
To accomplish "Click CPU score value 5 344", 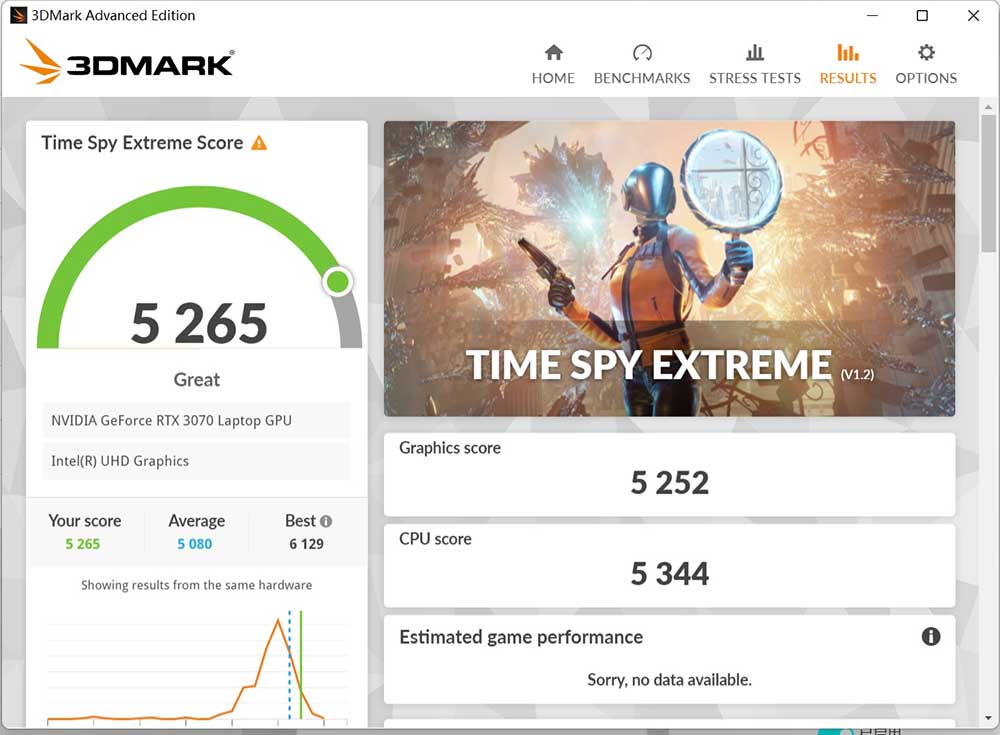I will 670,574.
